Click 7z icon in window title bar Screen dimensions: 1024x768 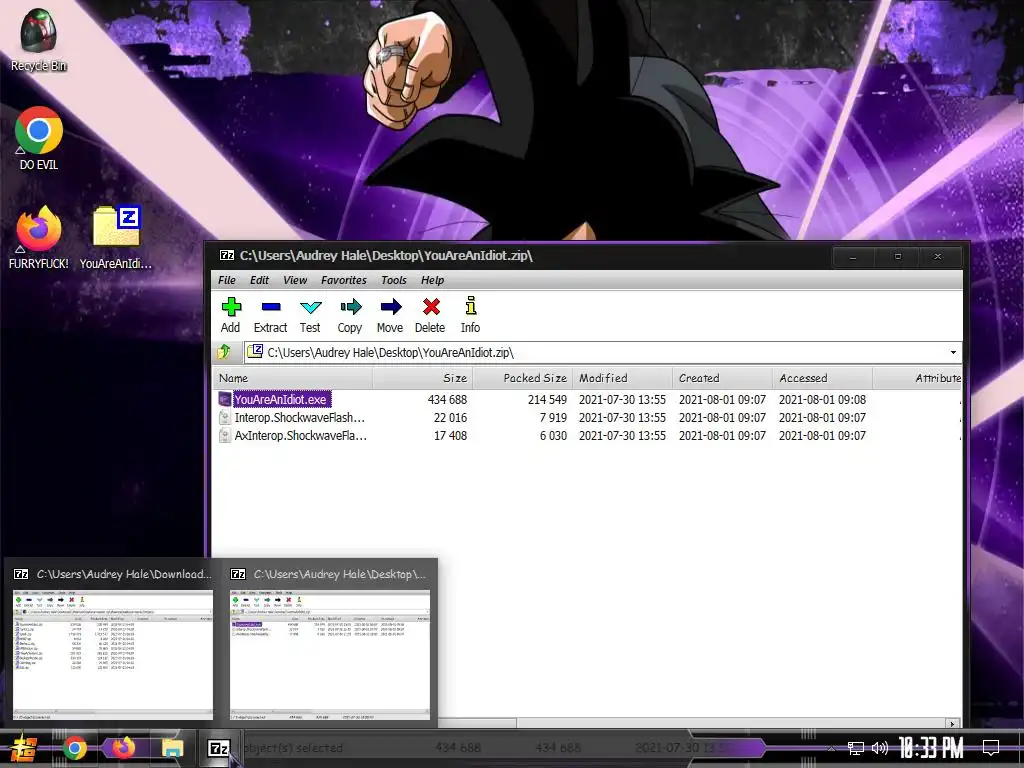click(x=227, y=255)
